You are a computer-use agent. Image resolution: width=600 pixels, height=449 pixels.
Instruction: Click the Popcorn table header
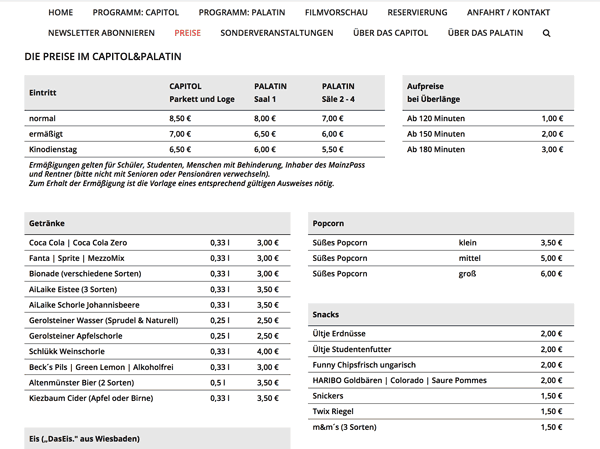[328, 223]
